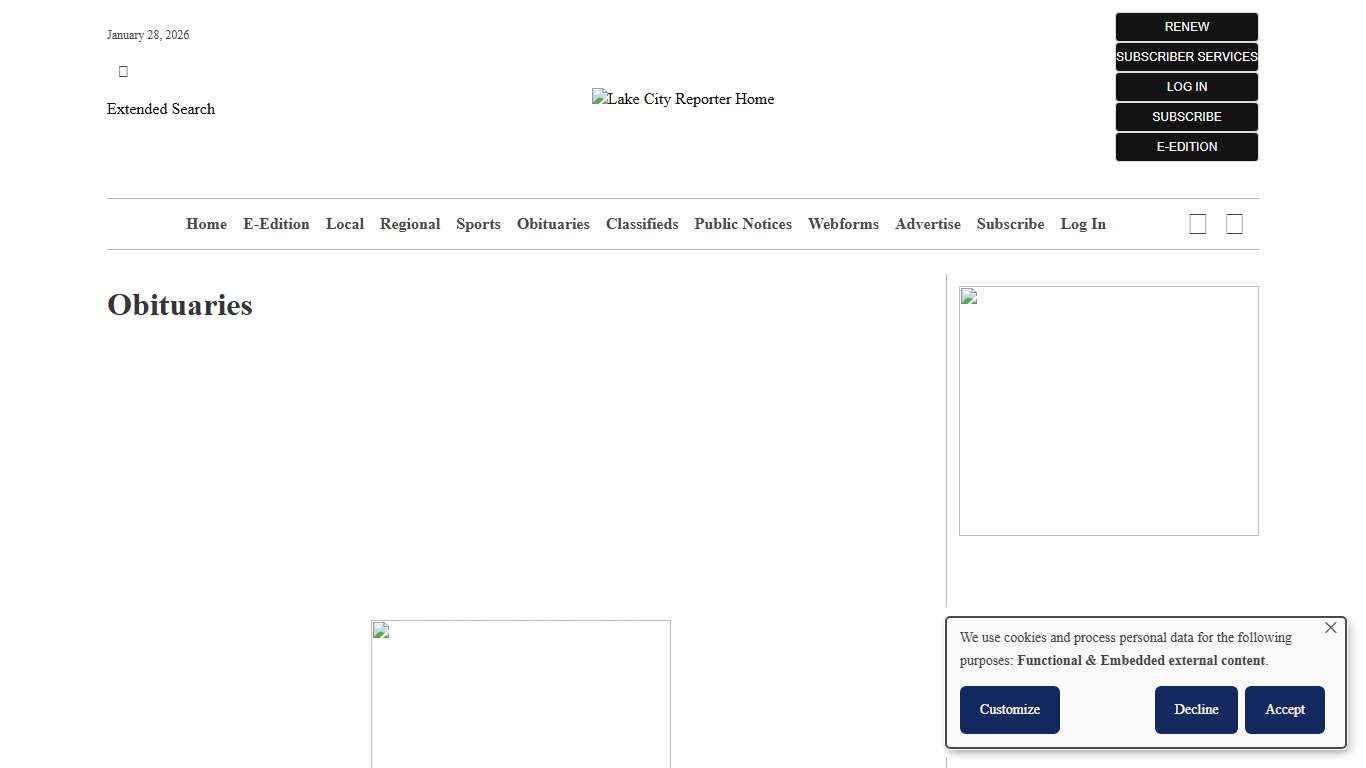Customize cookie preferences
Viewport: 1366px width, 768px height.
click(x=1009, y=710)
